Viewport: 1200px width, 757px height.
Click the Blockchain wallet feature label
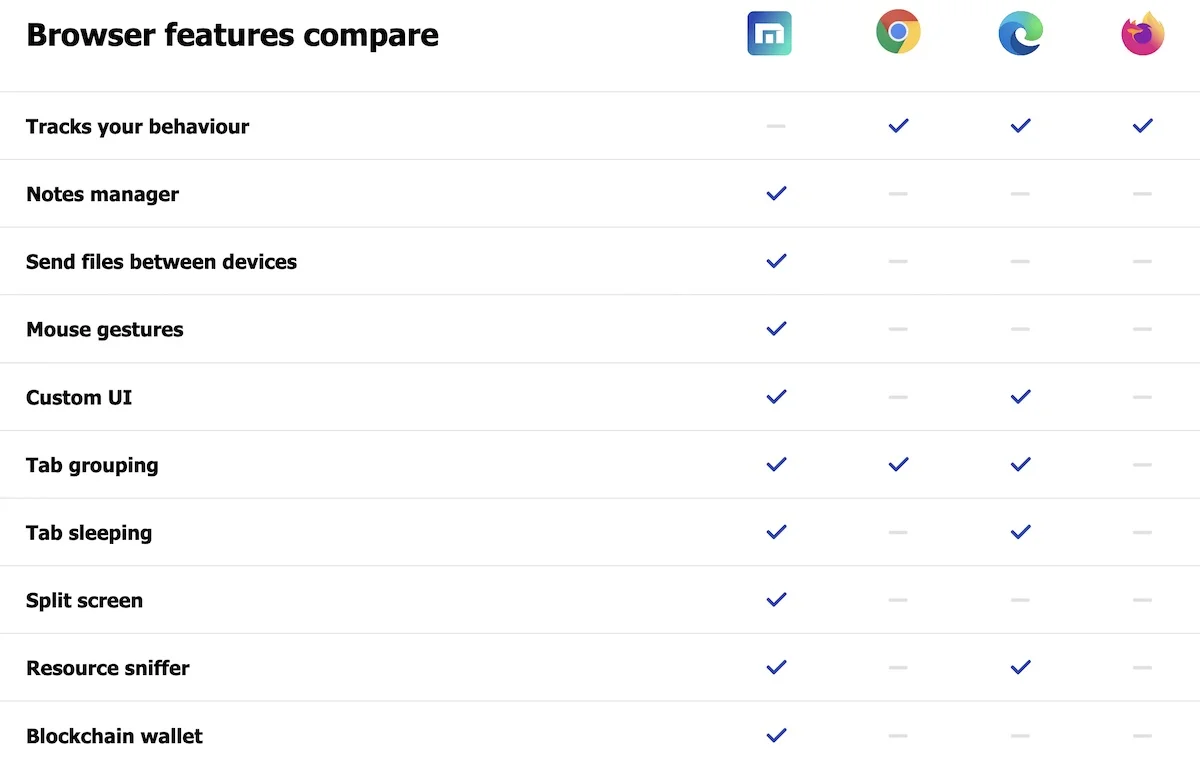(x=114, y=736)
